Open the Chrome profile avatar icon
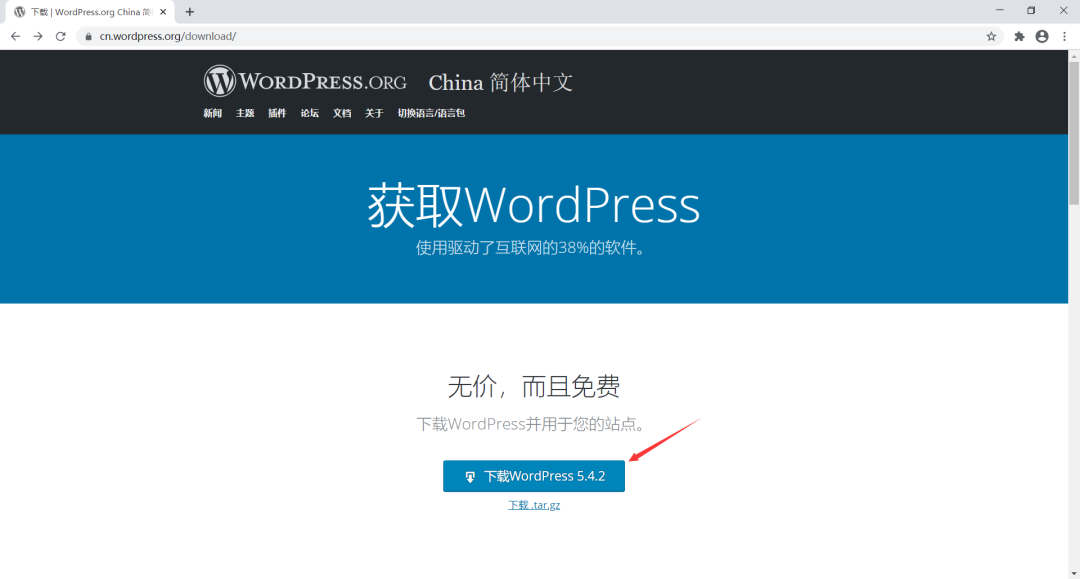 tap(1042, 36)
